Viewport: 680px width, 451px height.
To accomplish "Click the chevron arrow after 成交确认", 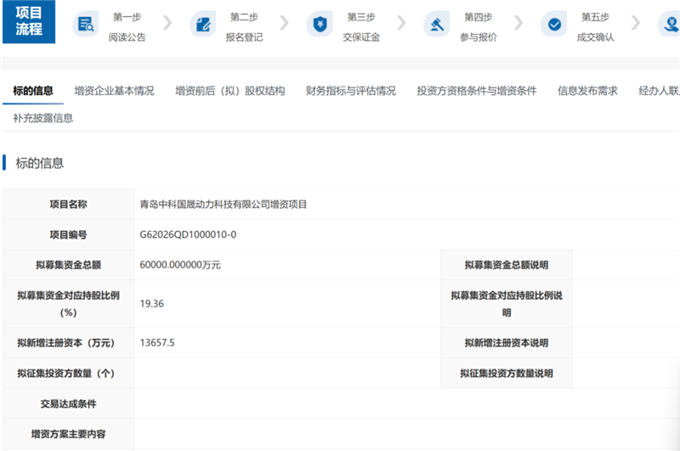I will 635,23.
